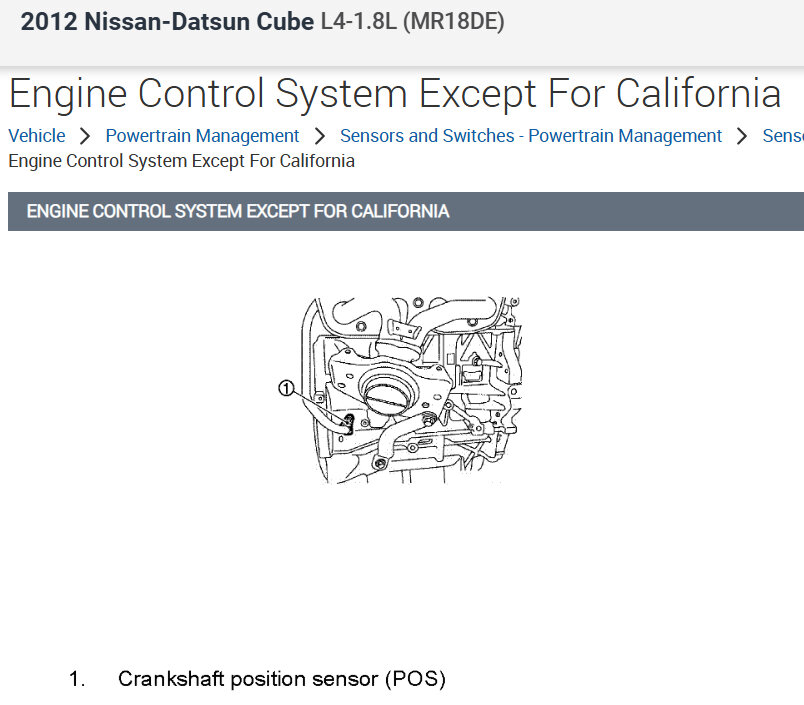Open Sensors and Switches - Powertrain Management link
804x705 pixels.
[x=531, y=136]
